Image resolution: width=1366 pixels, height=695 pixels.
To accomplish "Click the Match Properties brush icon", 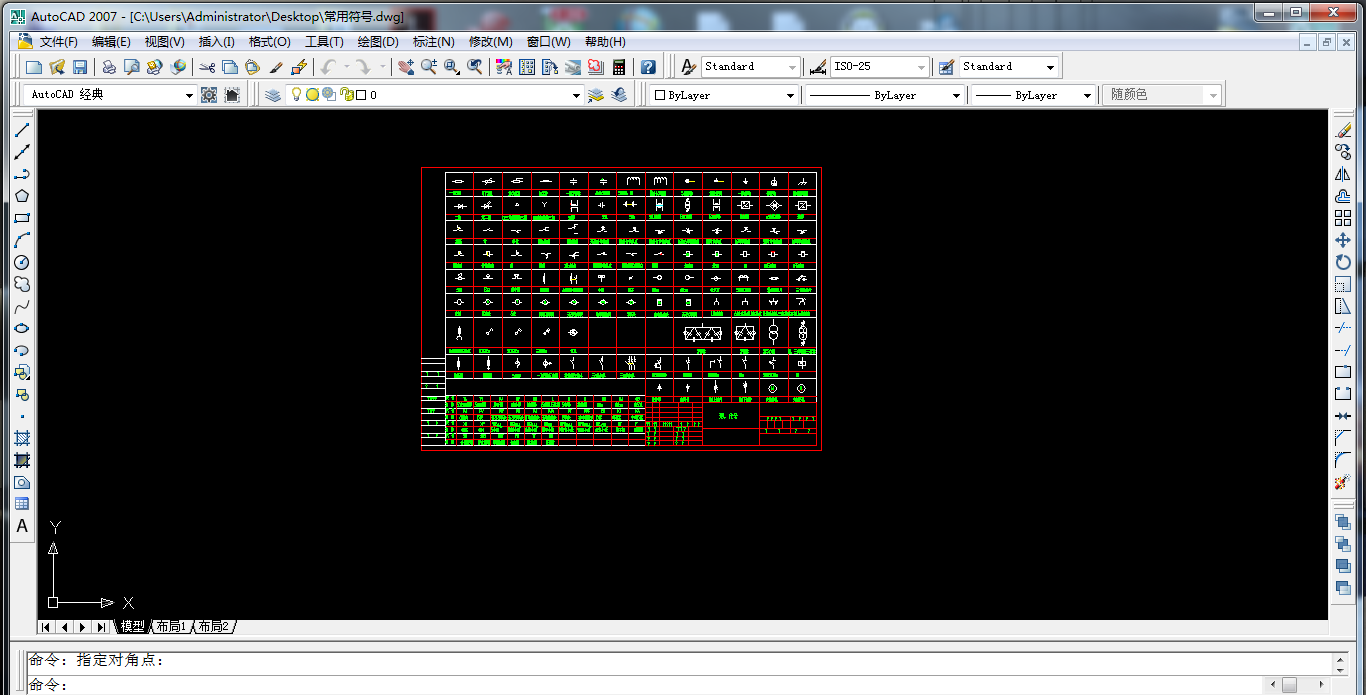I will coord(277,67).
